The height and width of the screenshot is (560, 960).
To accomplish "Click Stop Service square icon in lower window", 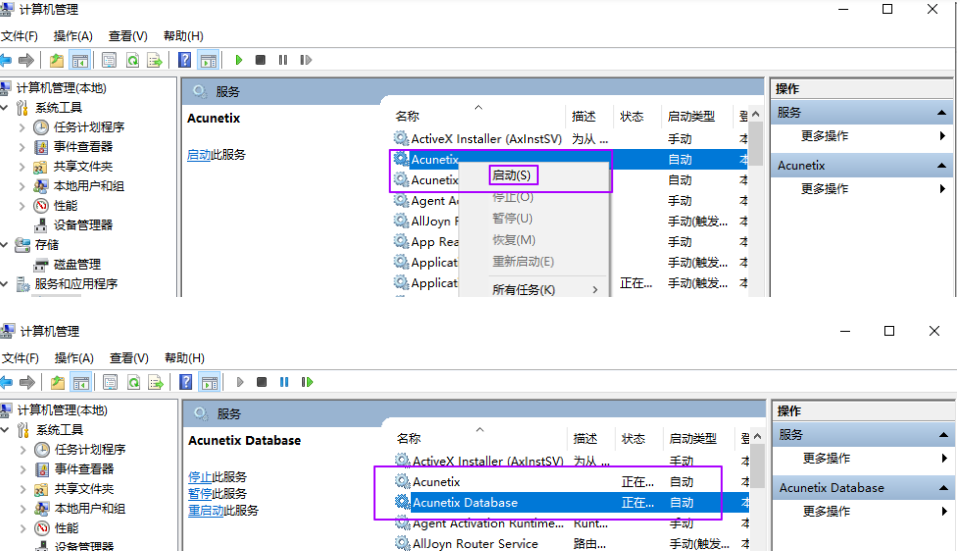I will pyautogui.click(x=261, y=383).
